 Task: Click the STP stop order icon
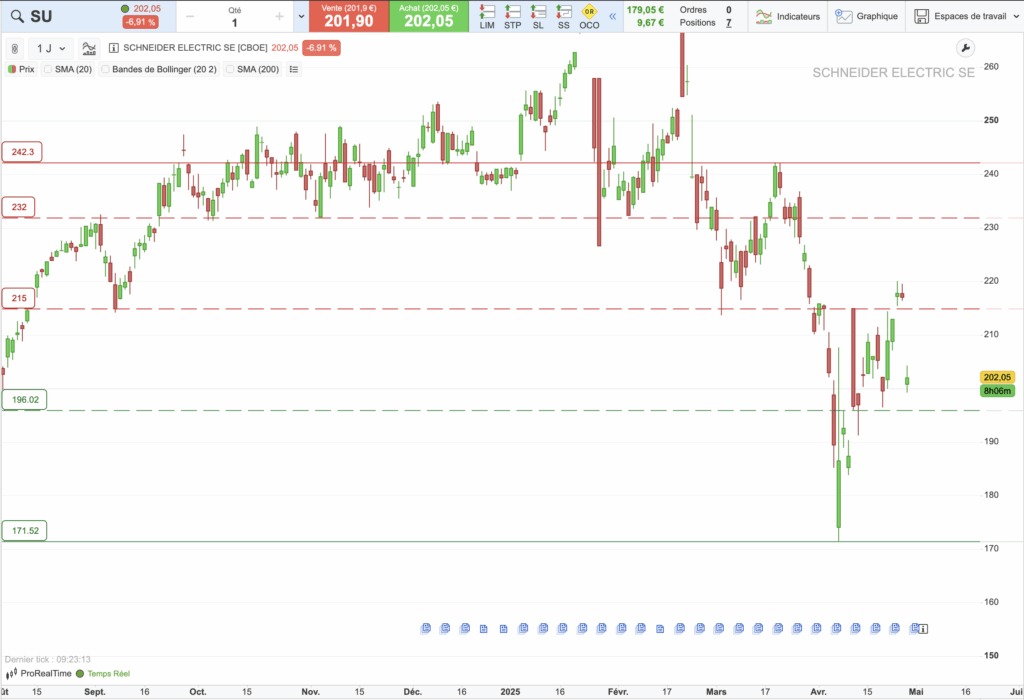click(x=513, y=16)
